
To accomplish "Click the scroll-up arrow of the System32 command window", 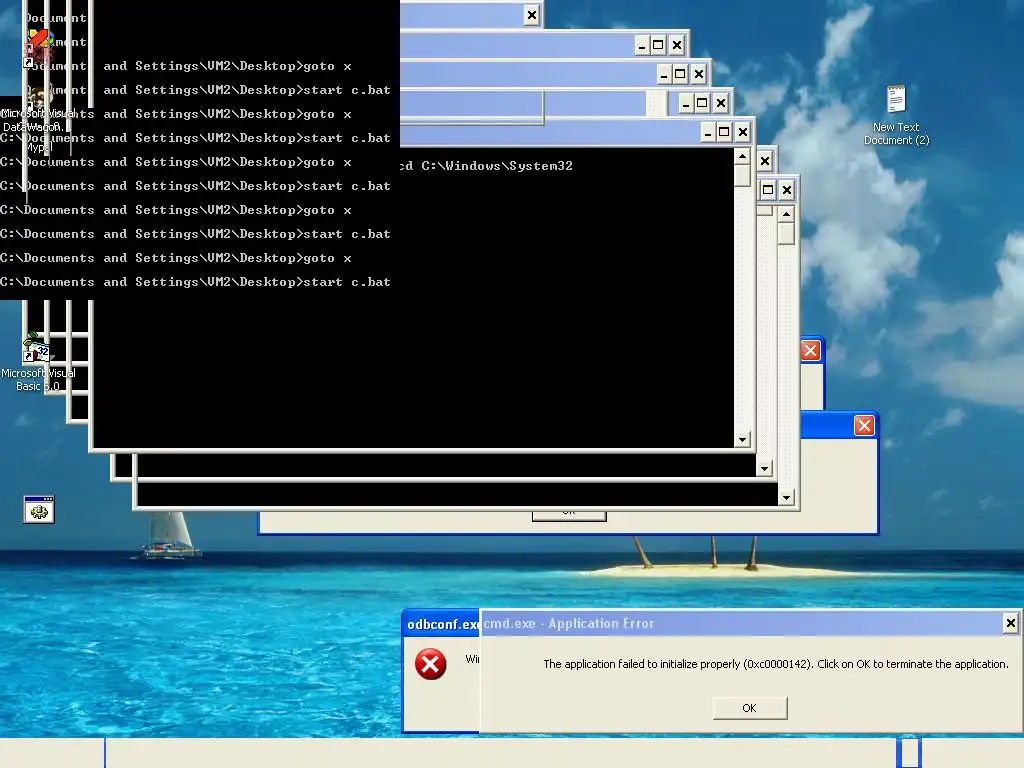I will pos(742,157).
